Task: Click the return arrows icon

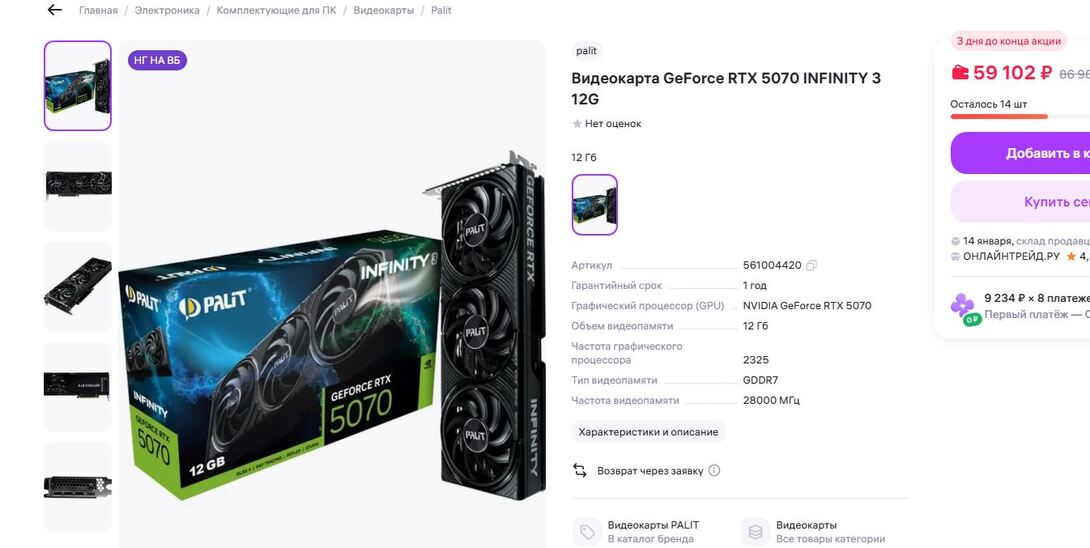Action: click(x=580, y=470)
